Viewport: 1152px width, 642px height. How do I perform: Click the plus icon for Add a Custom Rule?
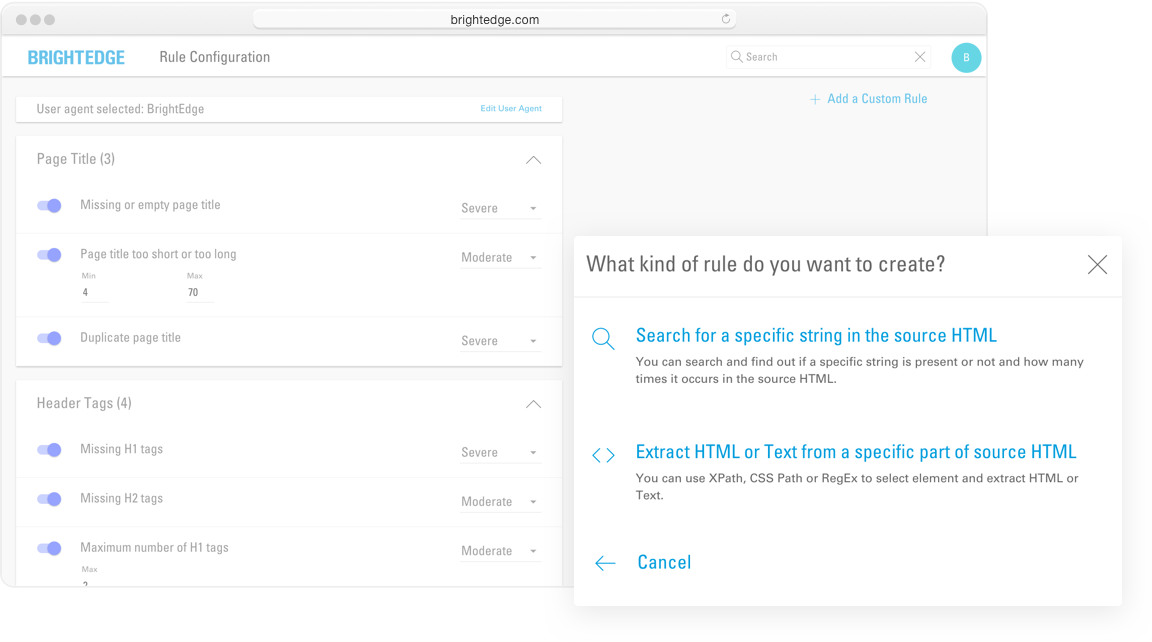(x=815, y=99)
